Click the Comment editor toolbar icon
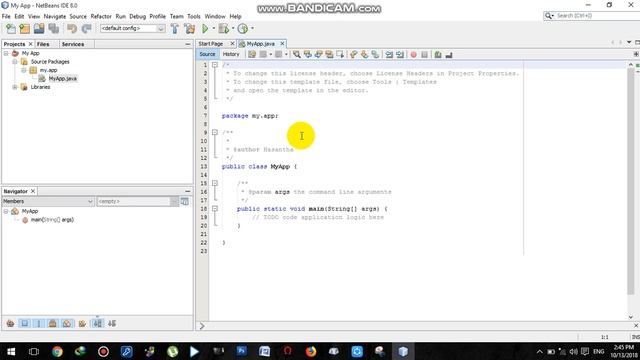Screen dimensions: 640x360 click(438, 54)
